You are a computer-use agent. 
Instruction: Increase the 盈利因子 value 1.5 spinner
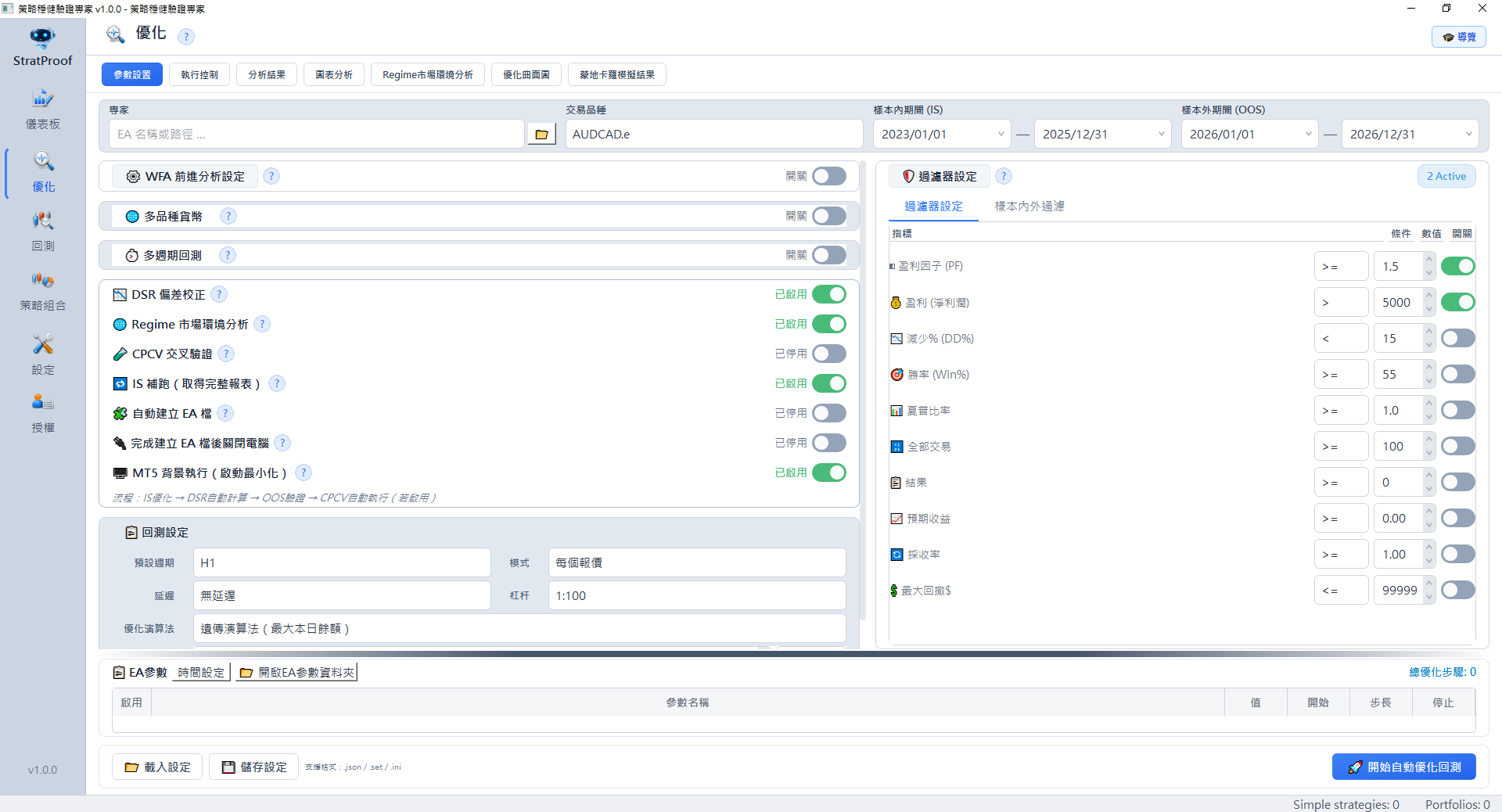click(1429, 259)
